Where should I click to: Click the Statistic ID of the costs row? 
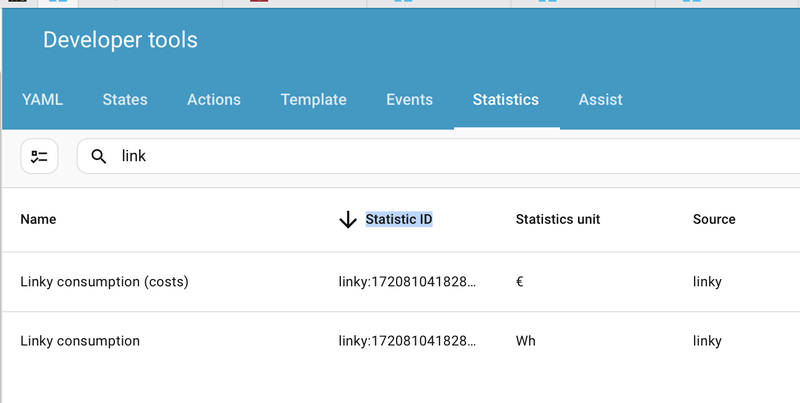(x=407, y=282)
